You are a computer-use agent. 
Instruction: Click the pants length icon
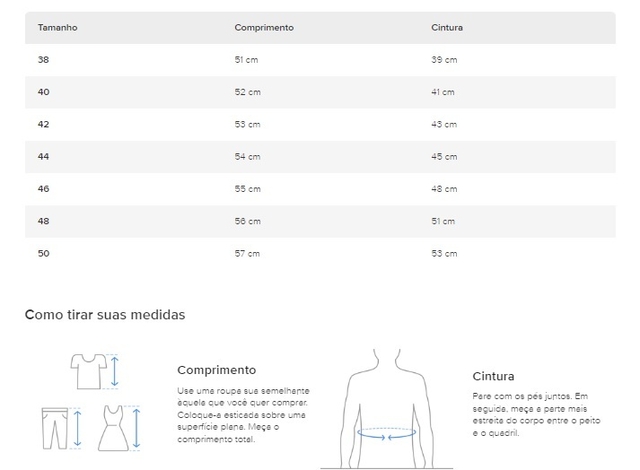click(x=61, y=428)
